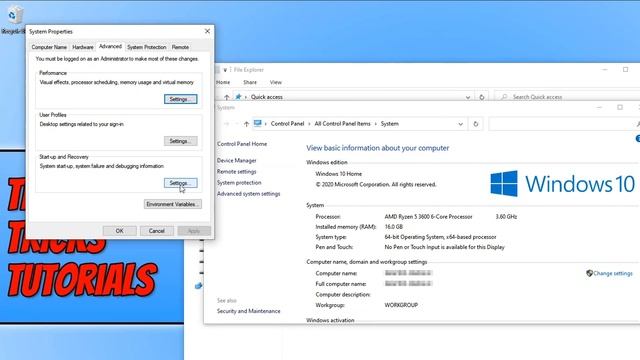The height and width of the screenshot is (360, 640).
Task: Close the System Properties dialog
Action: pyautogui.click(x=207, y=31)
